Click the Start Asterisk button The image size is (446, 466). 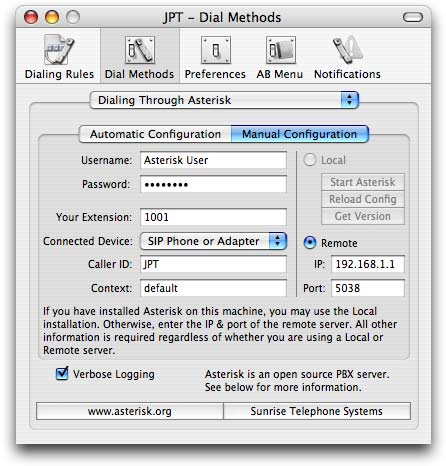click(x=363, y=182)
